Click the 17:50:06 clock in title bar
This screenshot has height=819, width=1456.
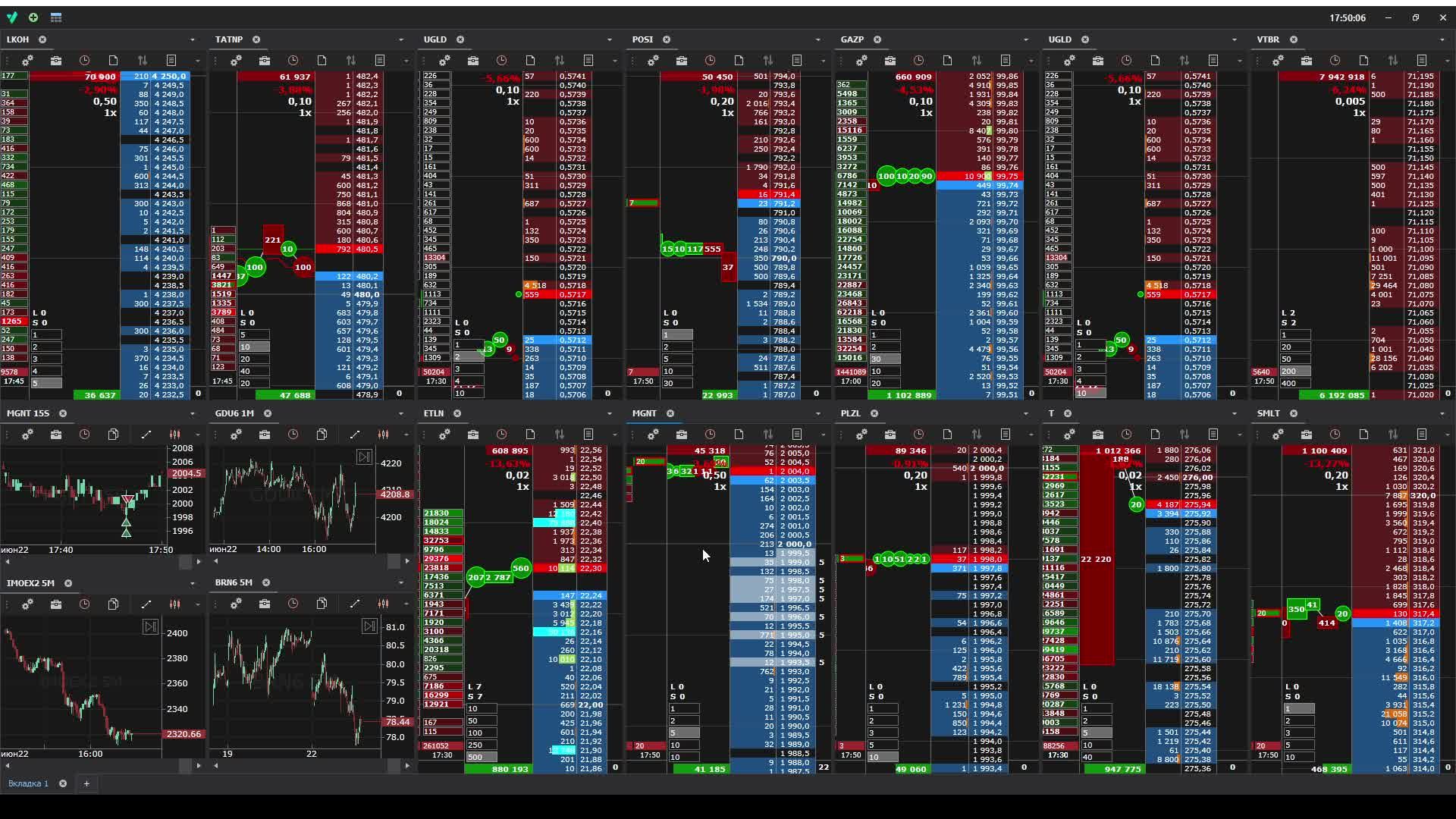click(1348, 17)
